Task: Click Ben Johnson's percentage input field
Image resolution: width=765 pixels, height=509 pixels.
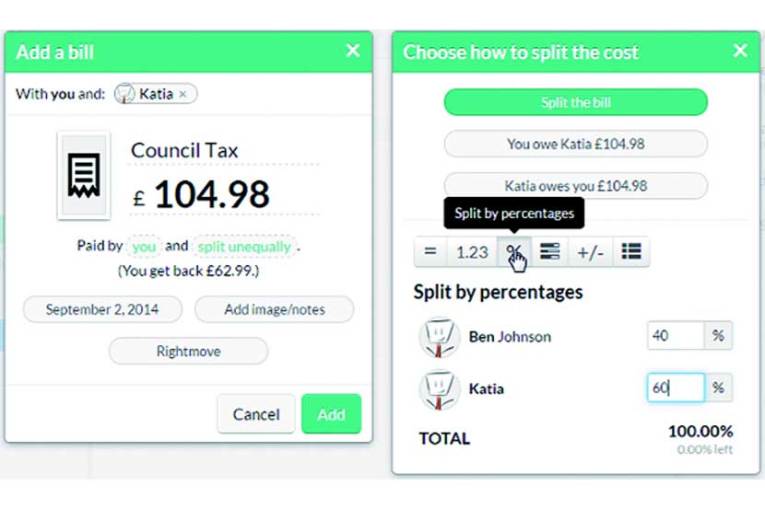Action: (676, 336)
